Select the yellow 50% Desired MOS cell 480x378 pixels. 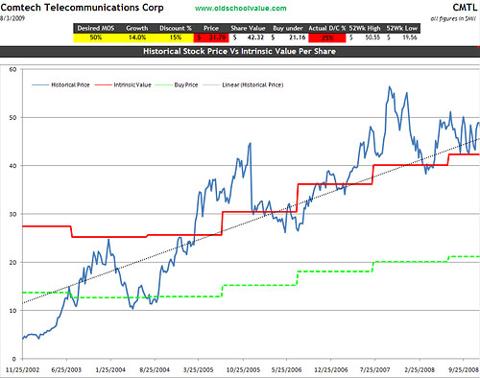coord(96,38)
